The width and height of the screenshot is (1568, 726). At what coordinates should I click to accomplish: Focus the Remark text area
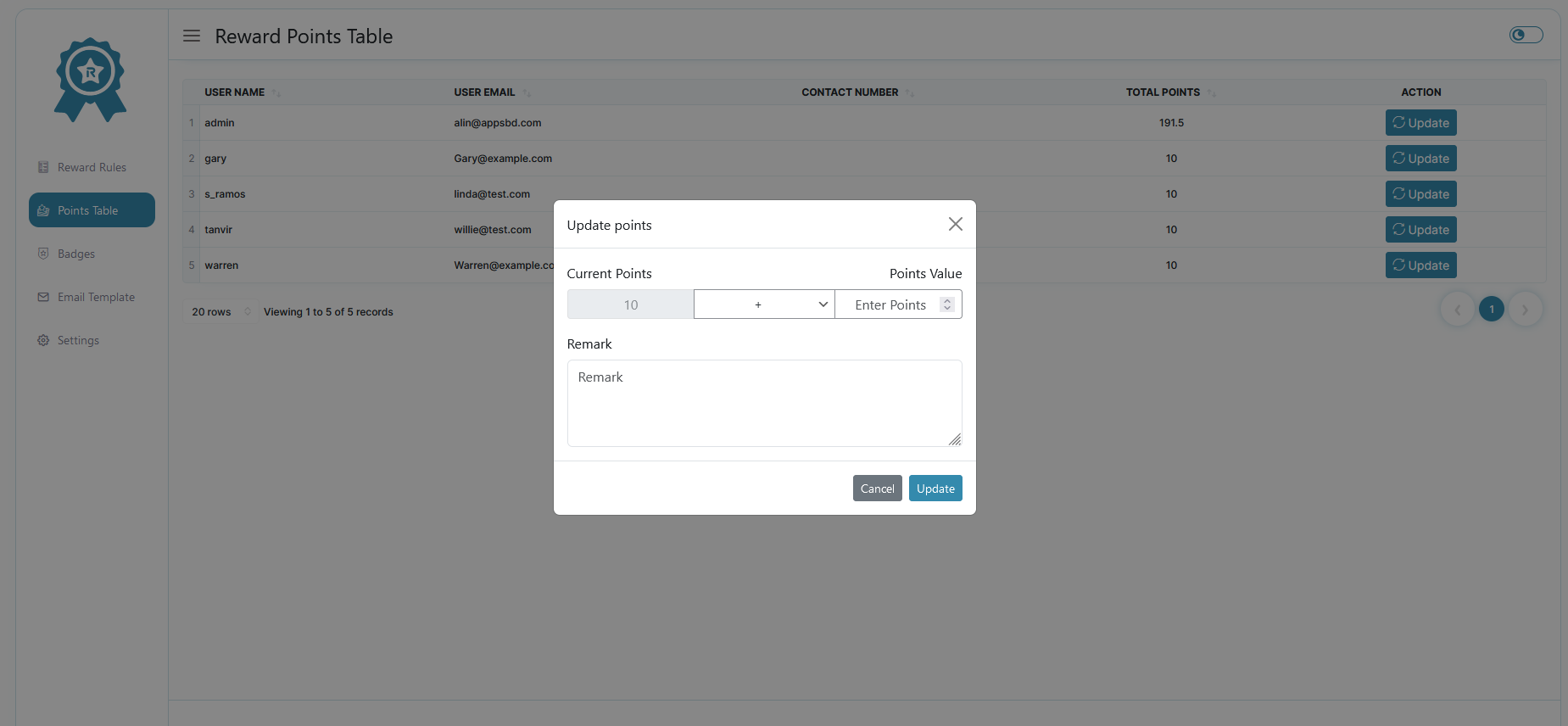pyautogui.click(x=764, y=403)
